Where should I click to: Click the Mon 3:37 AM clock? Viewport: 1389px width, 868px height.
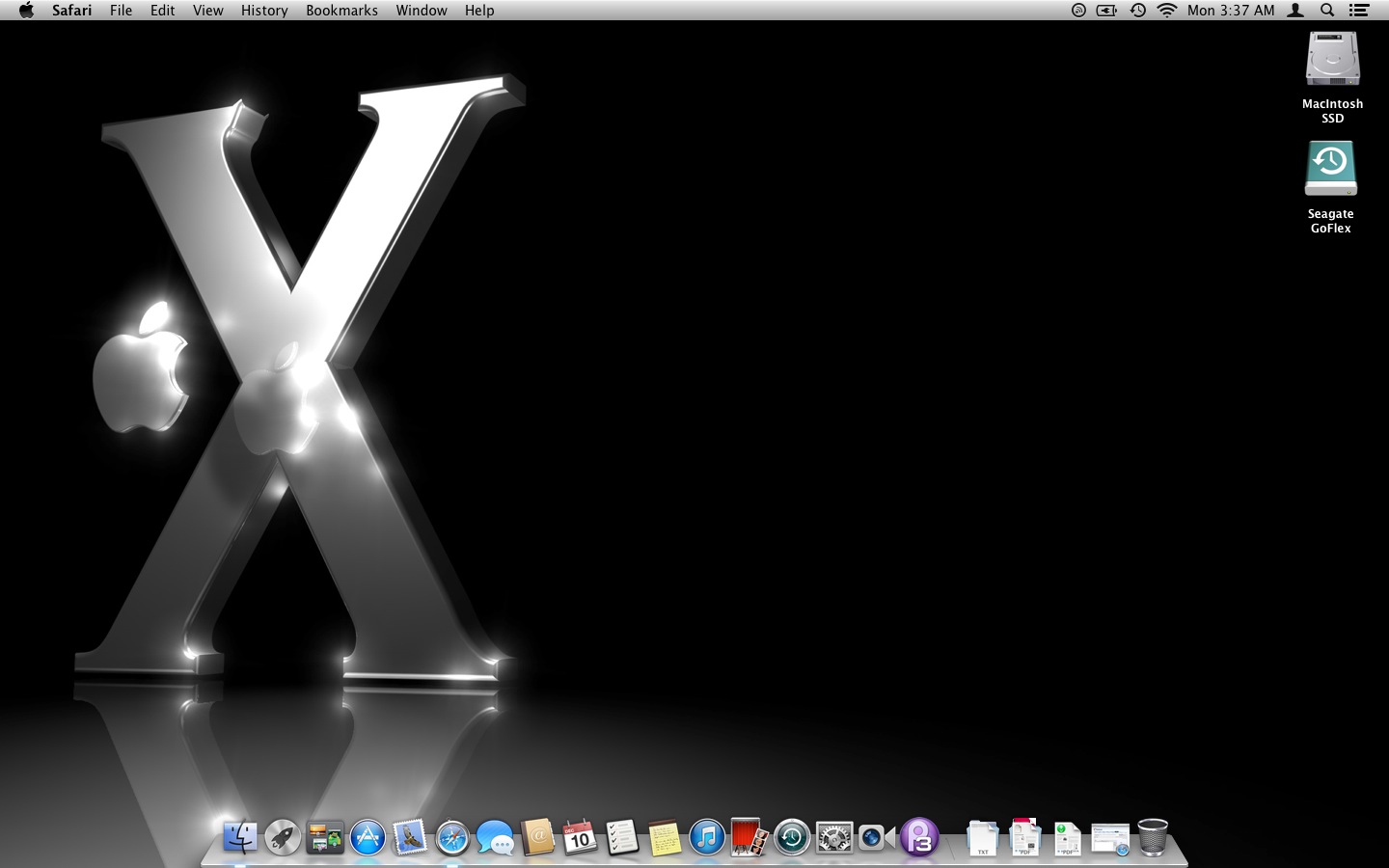[1231, 11]
